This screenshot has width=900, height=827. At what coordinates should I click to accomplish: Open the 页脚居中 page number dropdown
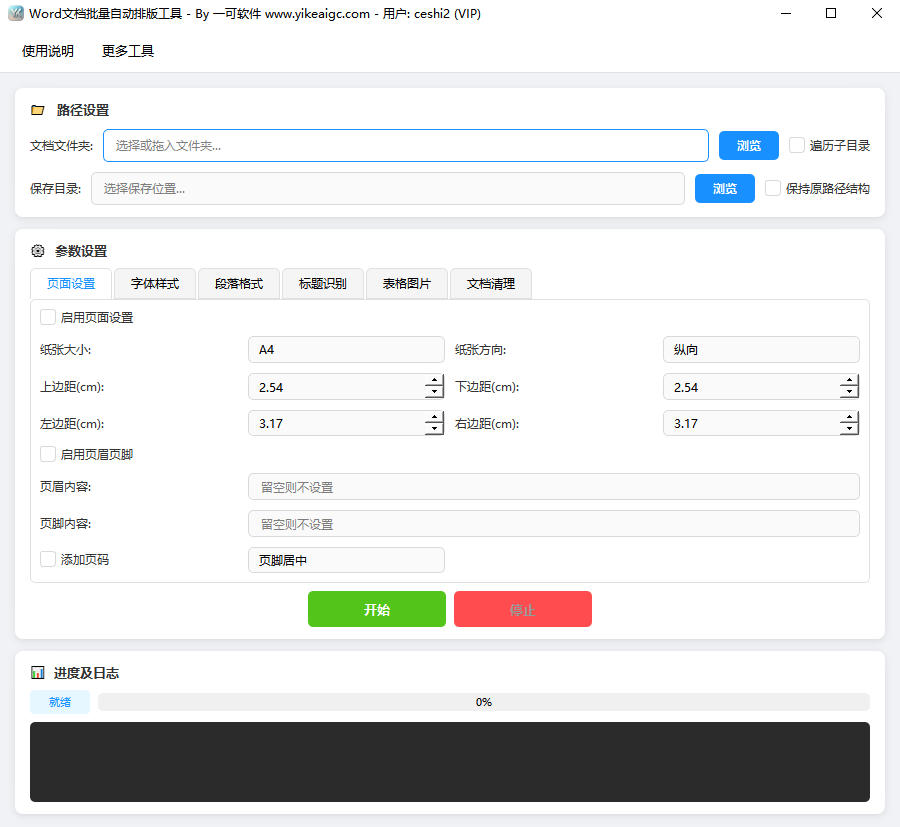(x=346, y=560)
